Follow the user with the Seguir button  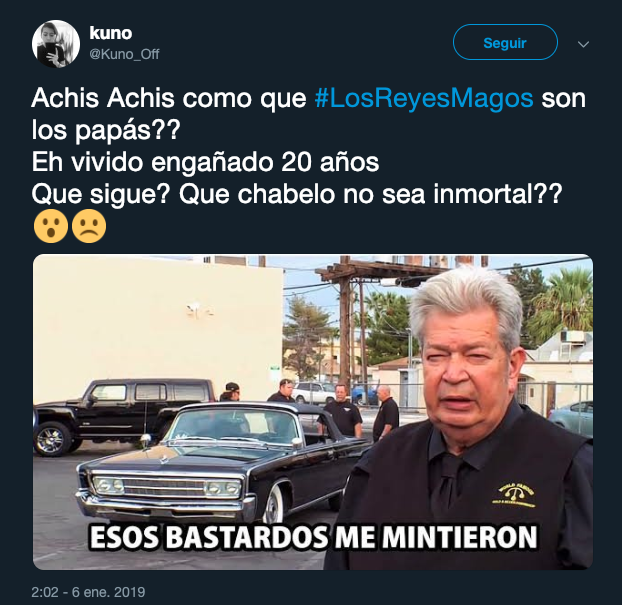tap(505, 42)
